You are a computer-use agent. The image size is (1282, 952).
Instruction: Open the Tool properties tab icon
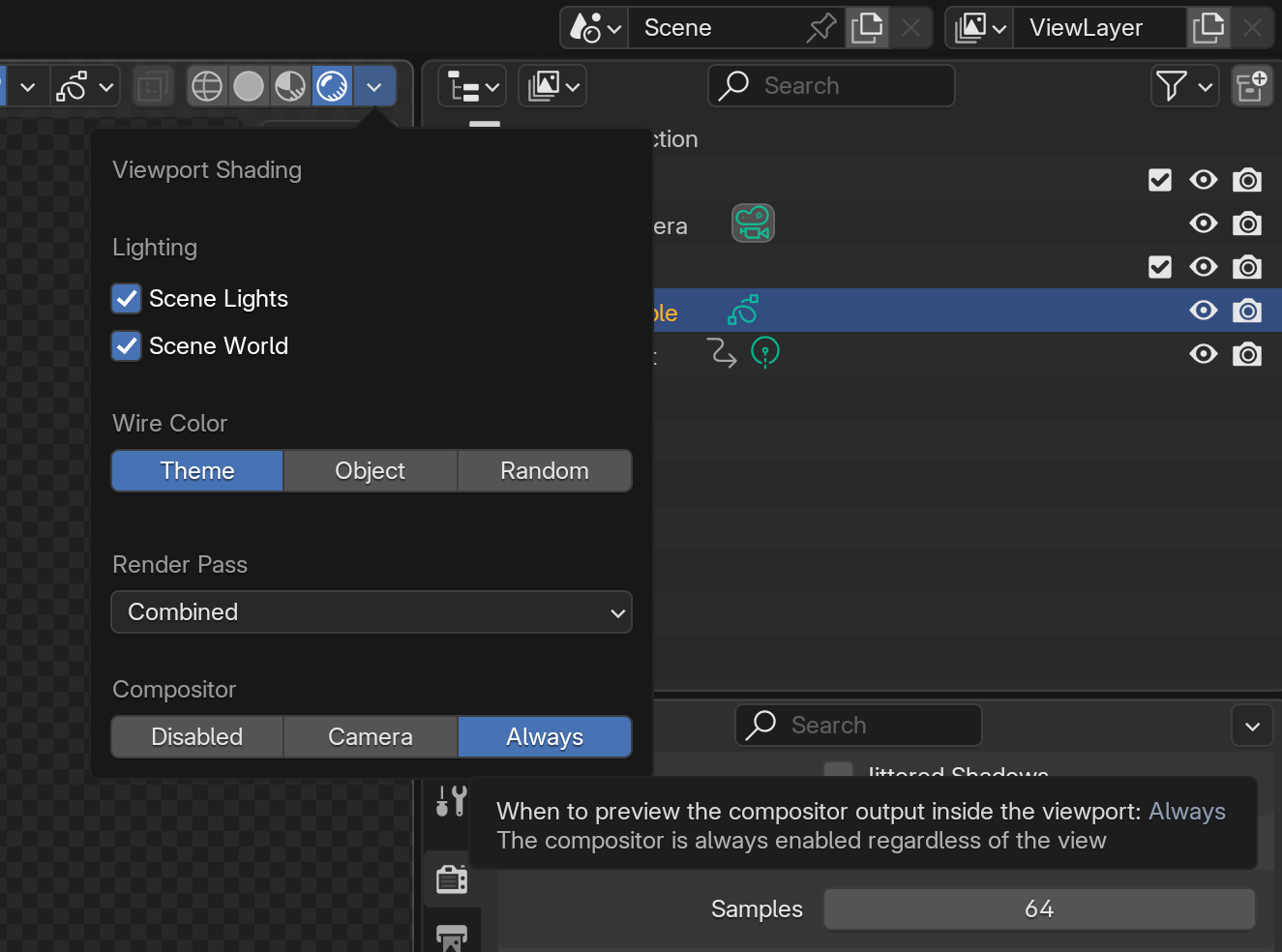coord(452,801)
